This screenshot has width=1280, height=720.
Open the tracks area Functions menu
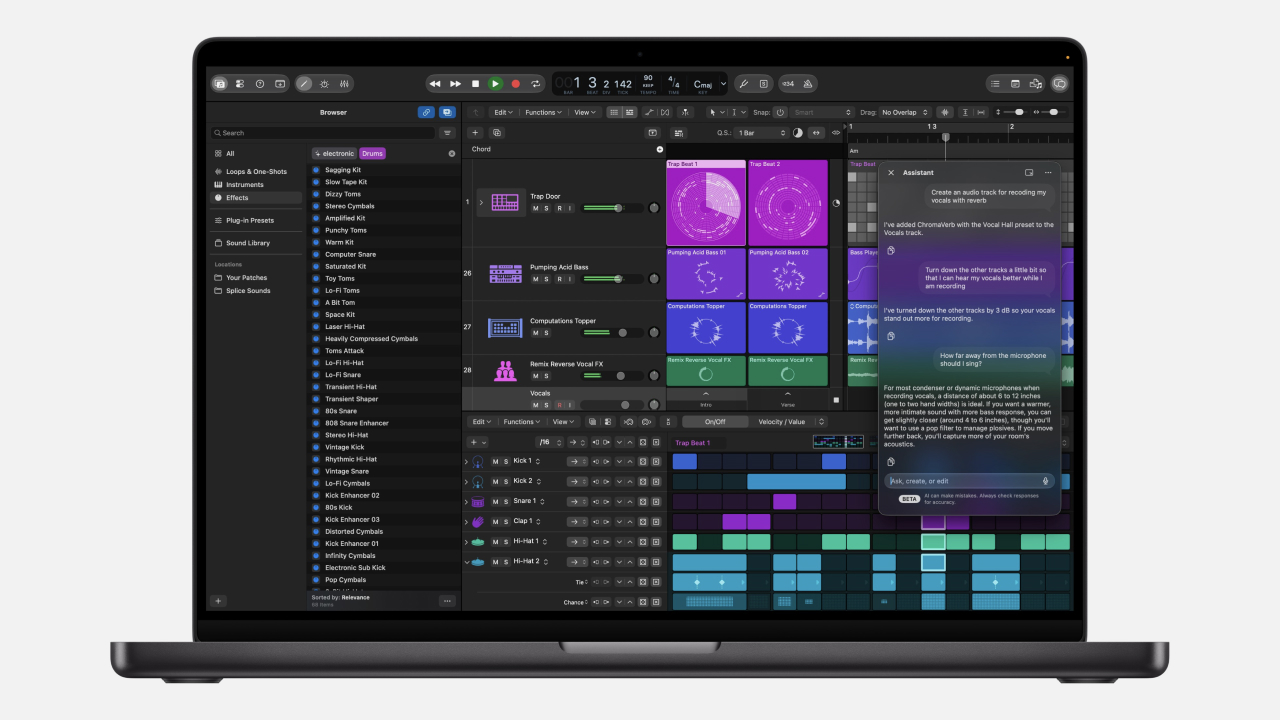pyautogui.click(x=543, y=112)
